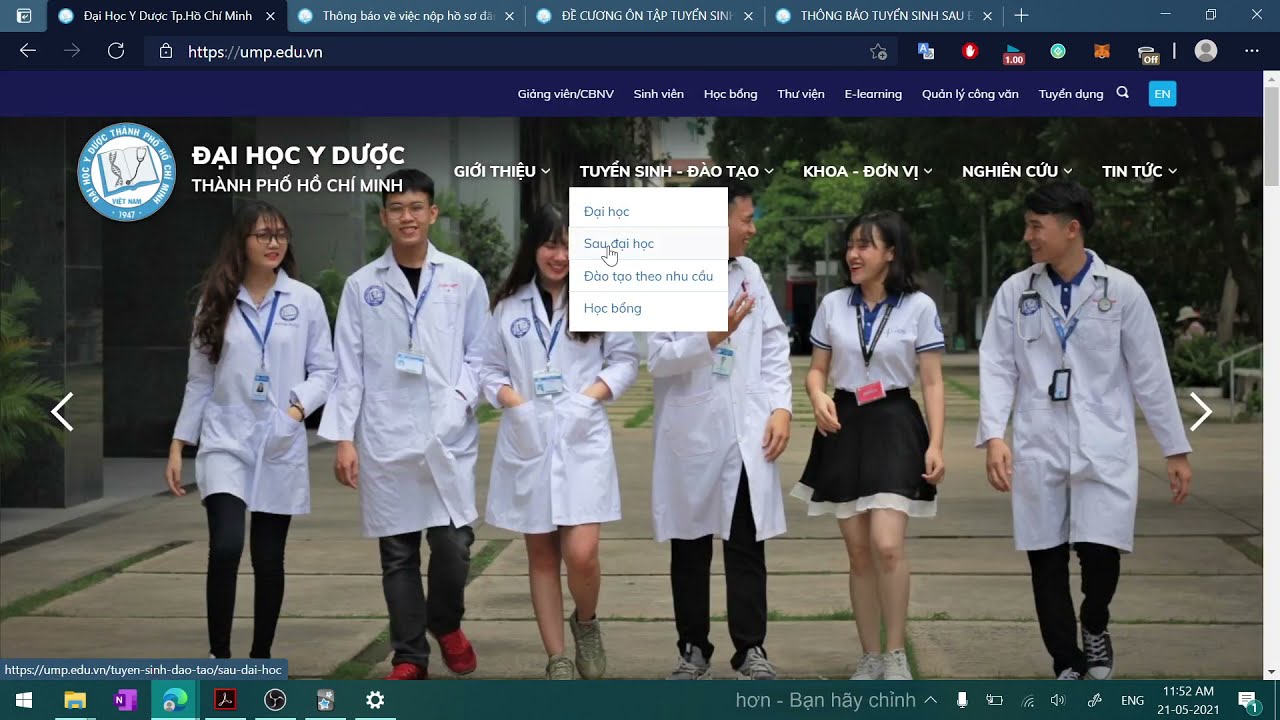Add this page to favorites
Screen dimensions: 1280x720
[x=878, y=52]
